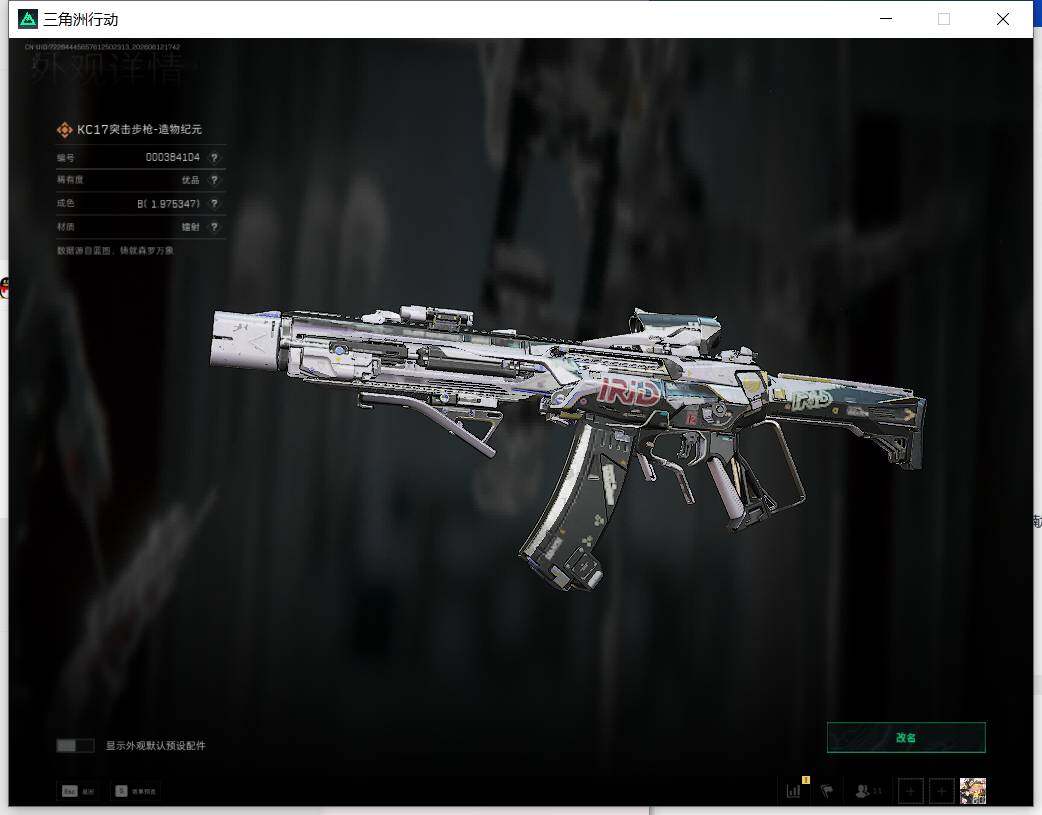
Task: Click the preview hotkey button beside the Esc button
Action: [x=136, y=791]
